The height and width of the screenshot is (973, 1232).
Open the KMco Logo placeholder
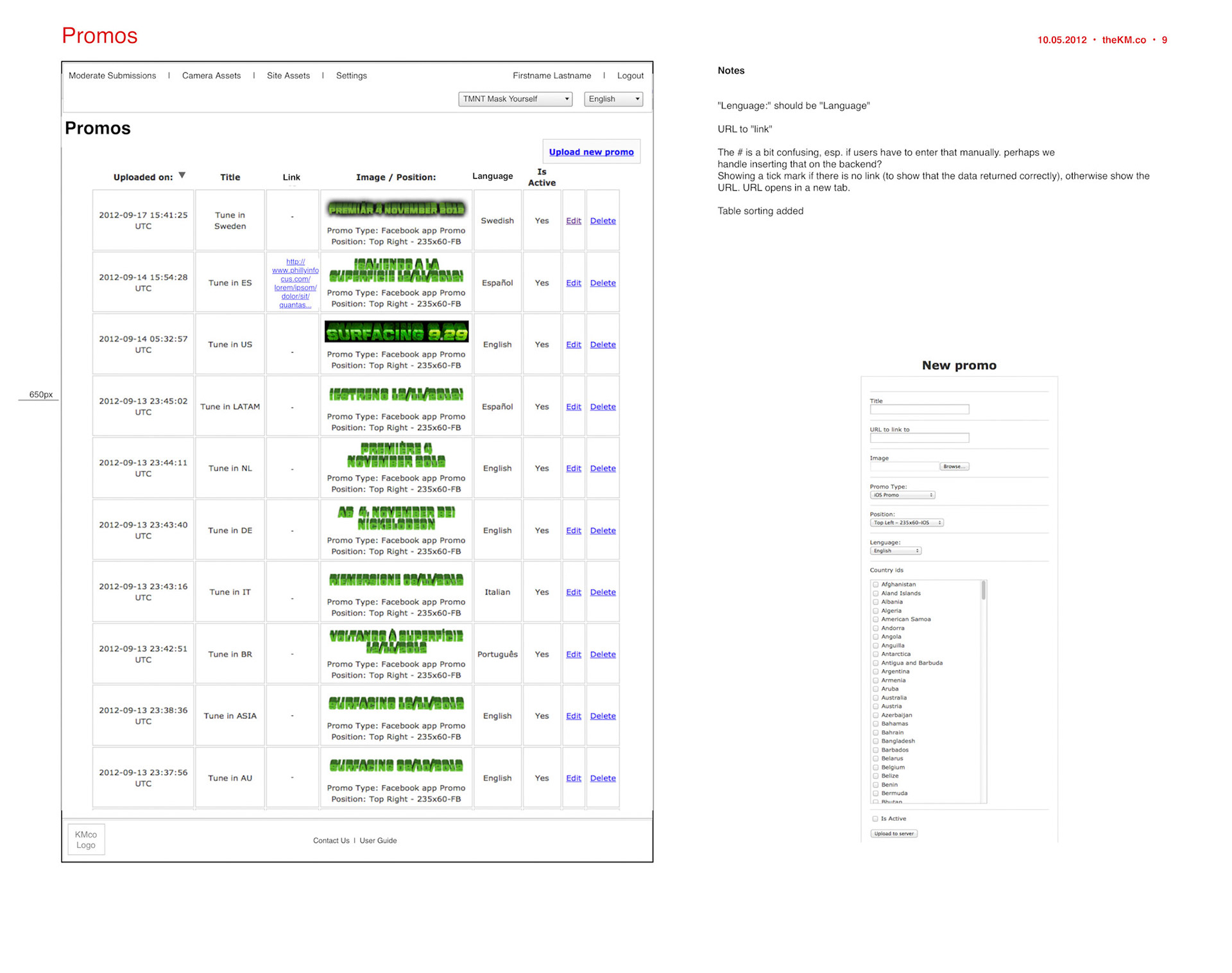86,840
